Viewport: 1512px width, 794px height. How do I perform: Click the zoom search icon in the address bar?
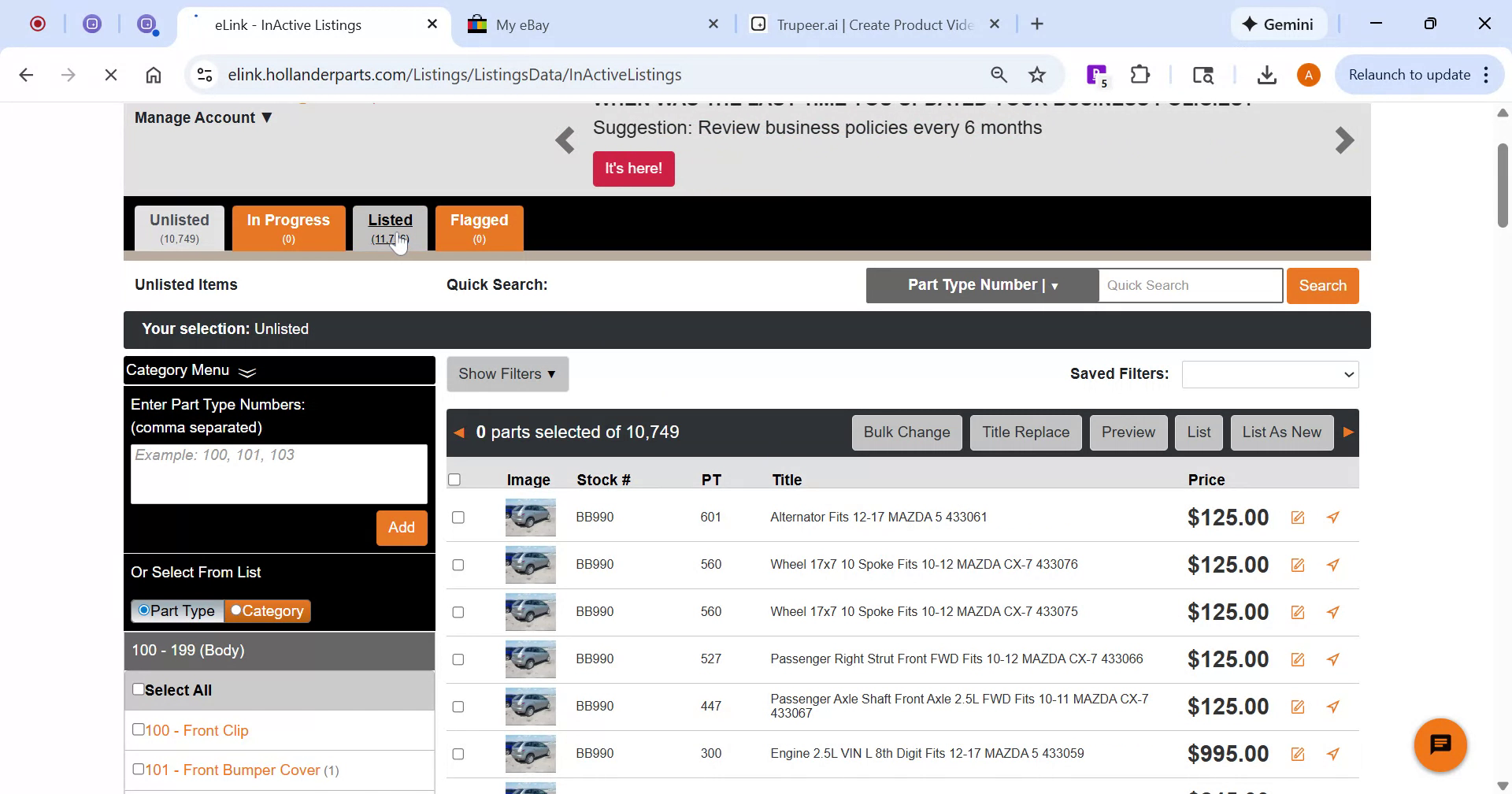[999, 74]
